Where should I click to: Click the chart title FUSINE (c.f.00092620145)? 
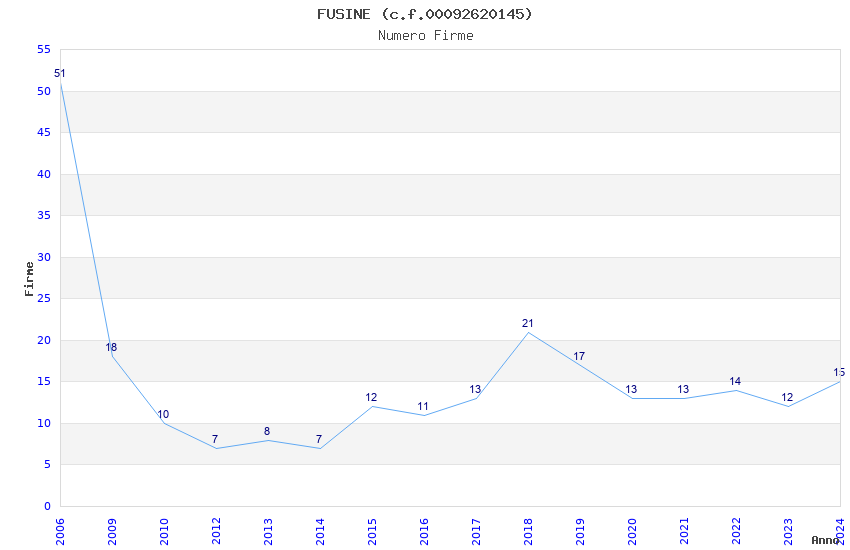click(x=425, y=14)
